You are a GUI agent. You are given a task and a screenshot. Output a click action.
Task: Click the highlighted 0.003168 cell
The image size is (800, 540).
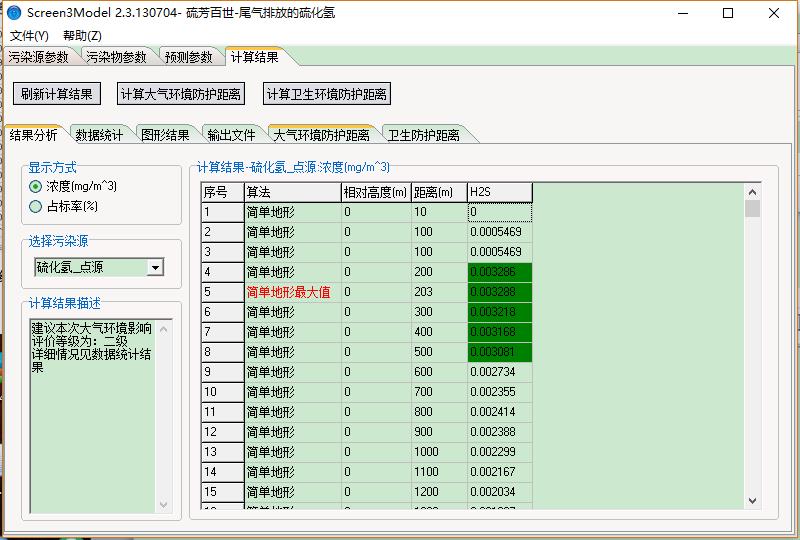coord(500,332)
